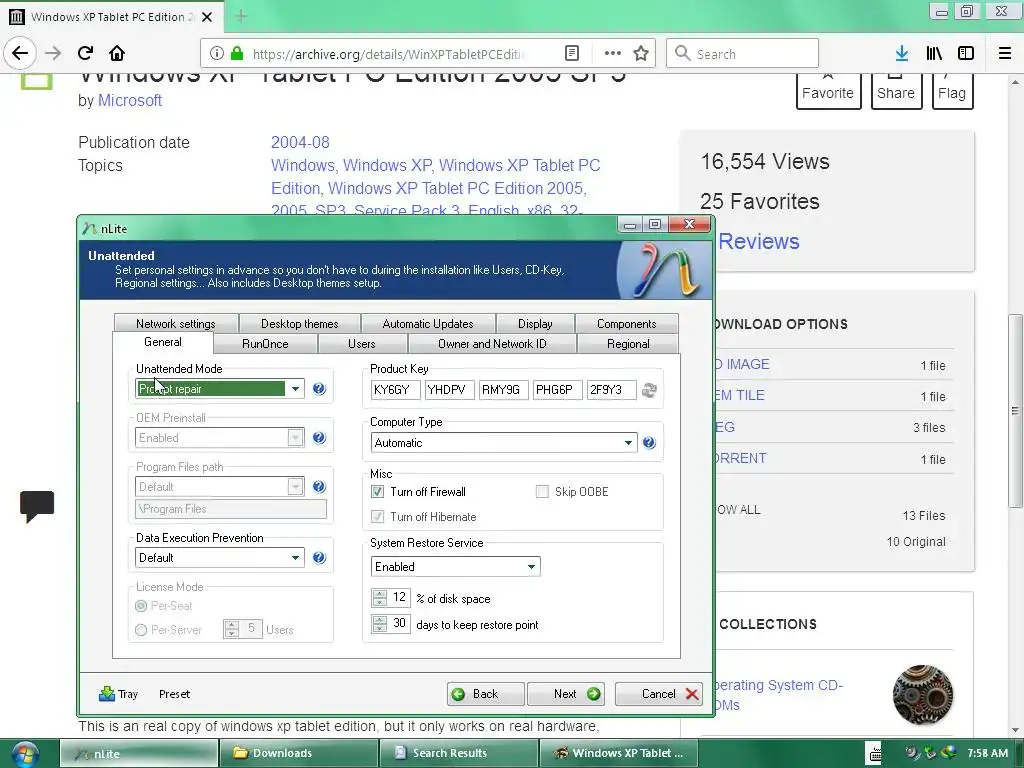Click the black speech bubble feedback icon
This screenshot has height=768, width=1024.
click(x=37, y=507)
